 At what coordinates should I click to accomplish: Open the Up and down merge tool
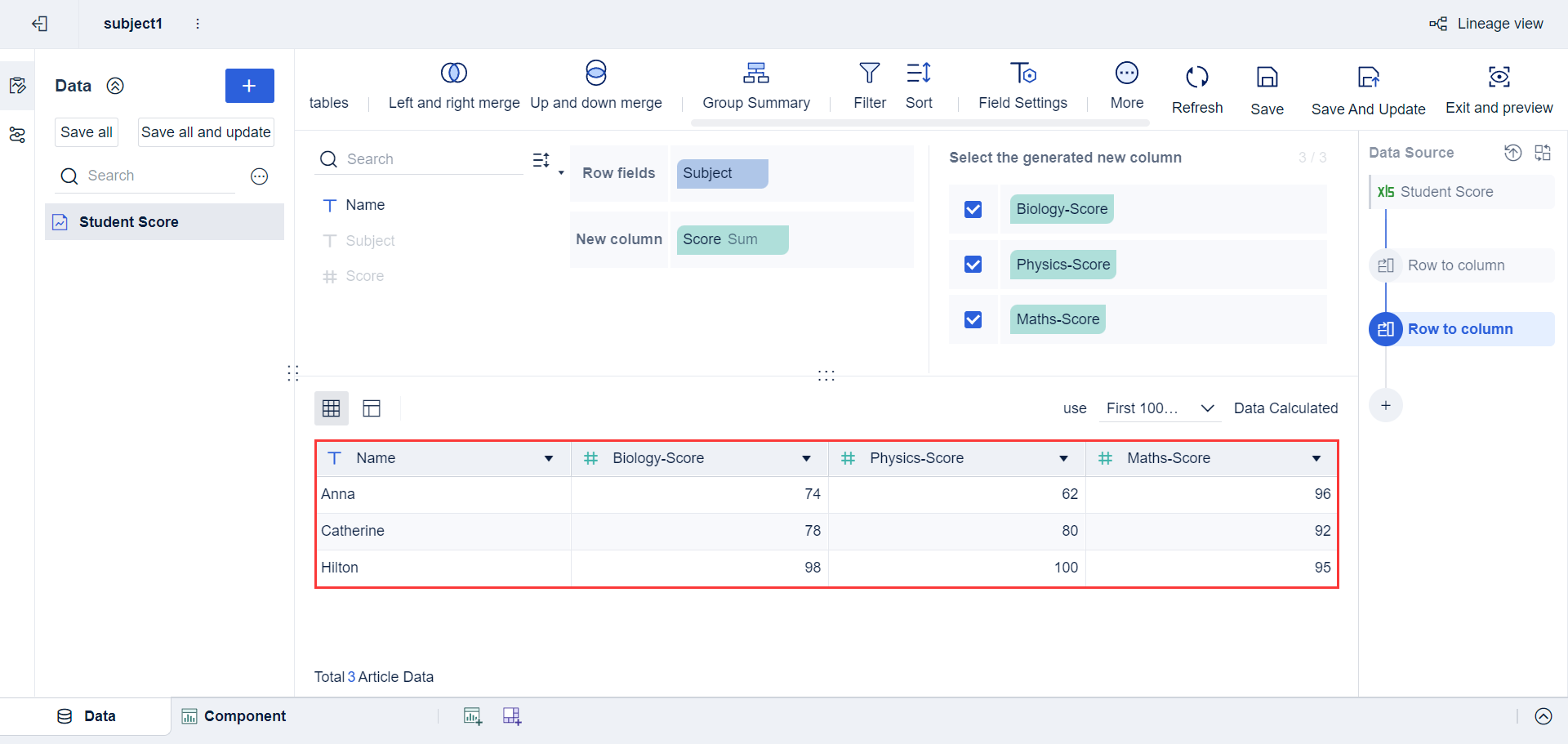point(597,72)
